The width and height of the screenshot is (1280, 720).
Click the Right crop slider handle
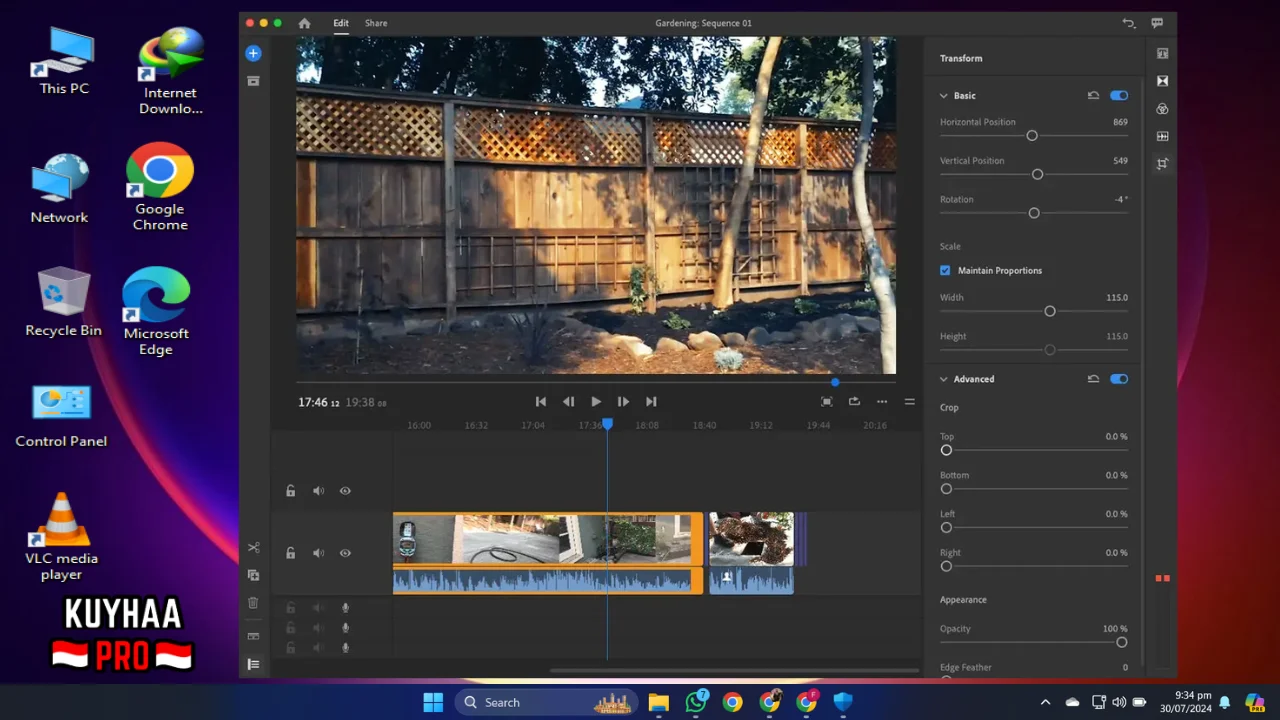946,566
